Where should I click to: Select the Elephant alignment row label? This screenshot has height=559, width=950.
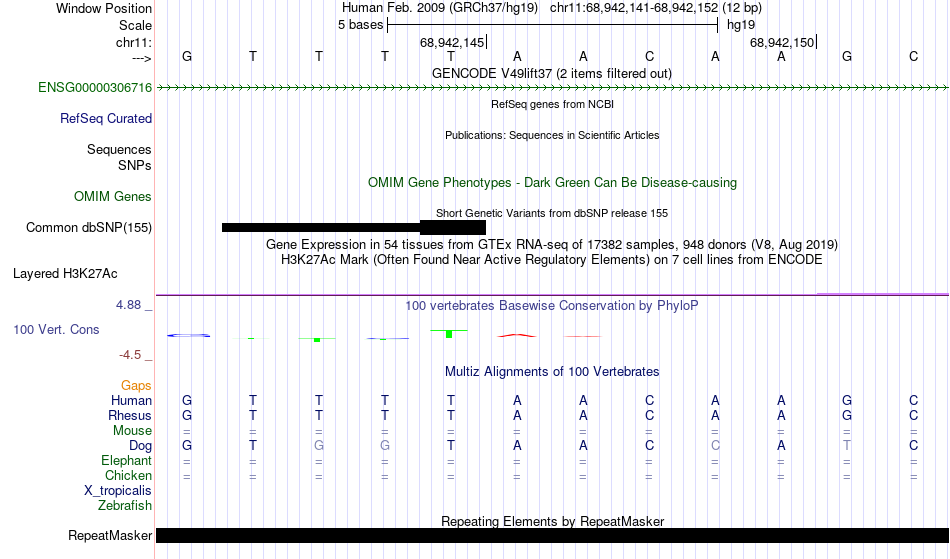127,461
